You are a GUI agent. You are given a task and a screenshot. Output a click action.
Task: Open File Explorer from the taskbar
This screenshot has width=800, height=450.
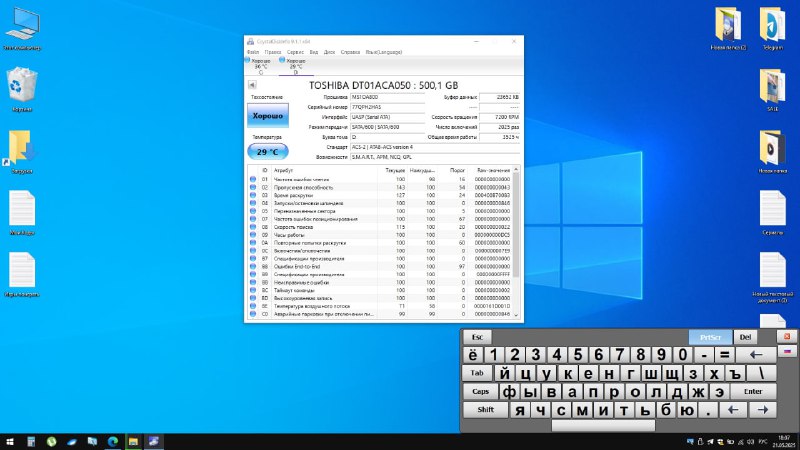(133, 441)
